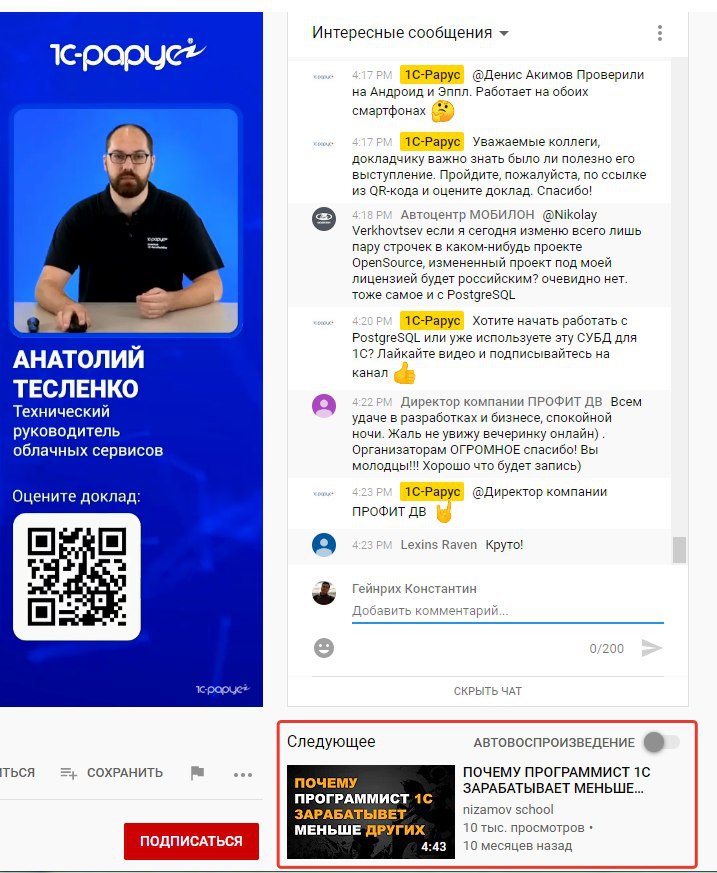The height and width of the screenshot is (873, 717).
Task: Open the emoji picker in chat
Action: point(324,648)
